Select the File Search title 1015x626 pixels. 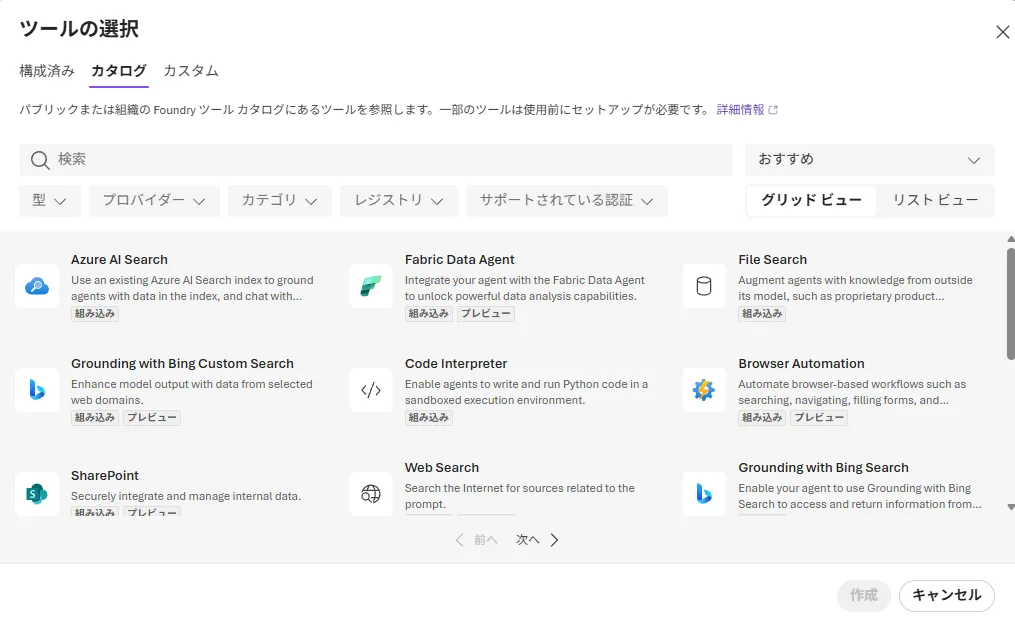(773, 260)
